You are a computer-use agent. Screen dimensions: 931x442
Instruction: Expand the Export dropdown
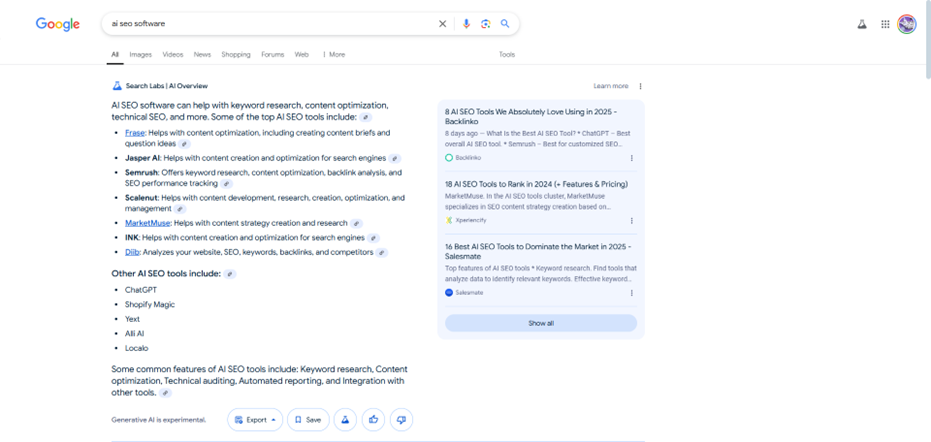[x=255, y=420]
